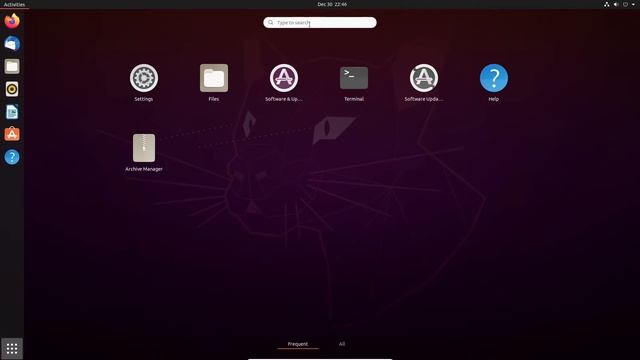Image resolution: width=640 pixels, height=360 pixels.
Task: Open Files from the app grid
Action: [x=214, y=78]
